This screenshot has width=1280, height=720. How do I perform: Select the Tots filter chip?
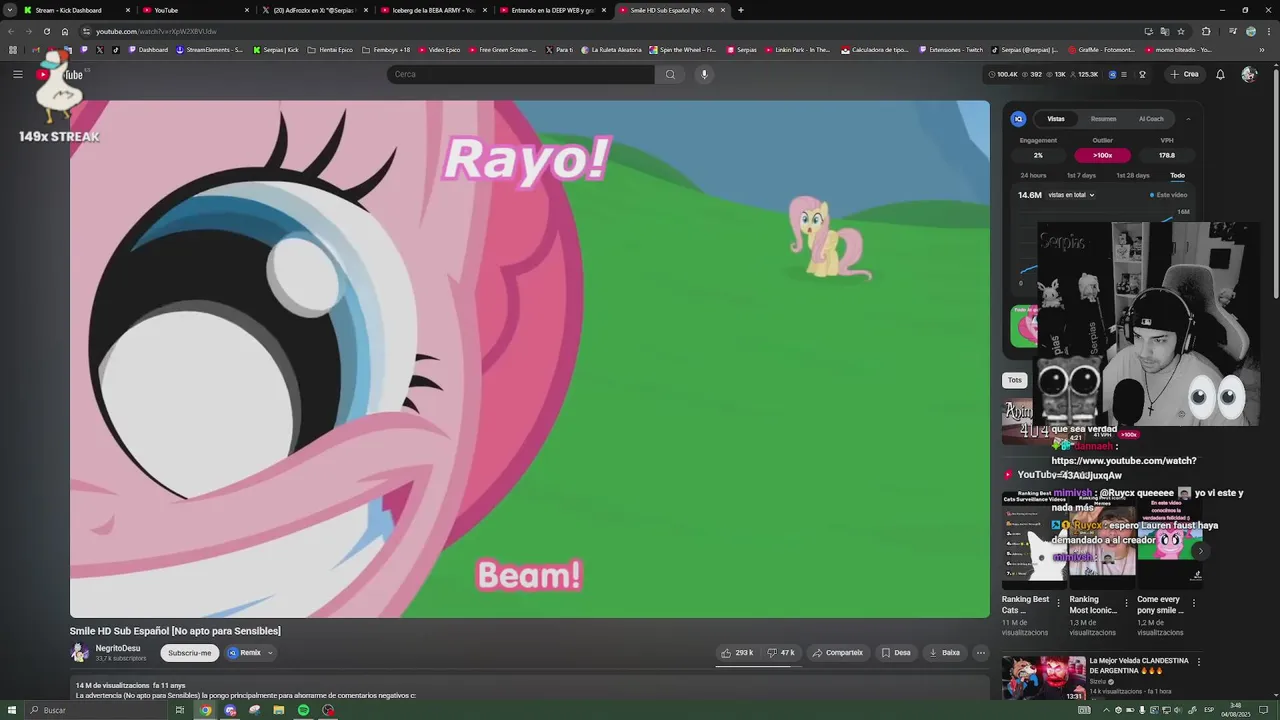[x=1015, y=380]
